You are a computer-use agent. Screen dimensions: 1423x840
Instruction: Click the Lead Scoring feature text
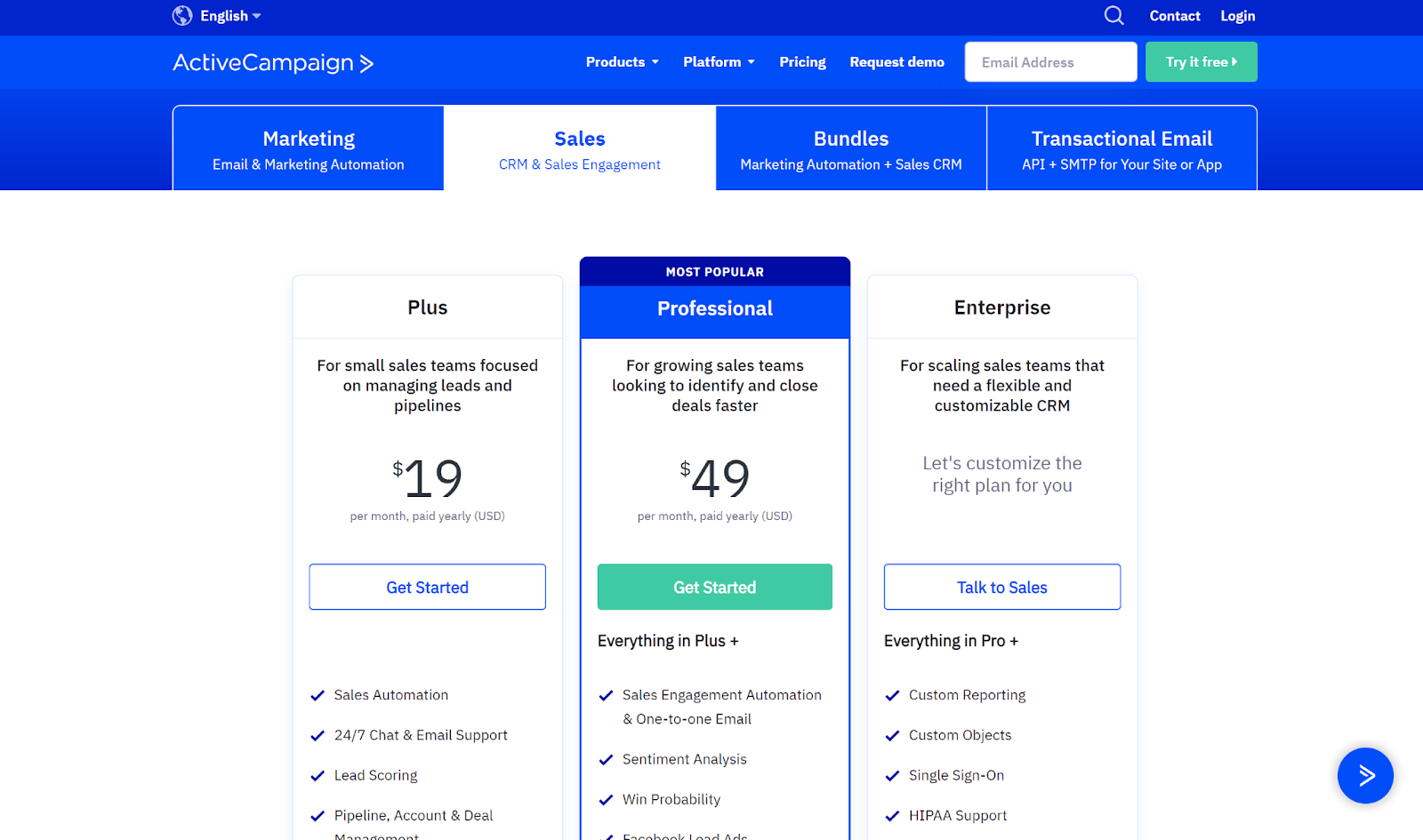click(376, 775)
